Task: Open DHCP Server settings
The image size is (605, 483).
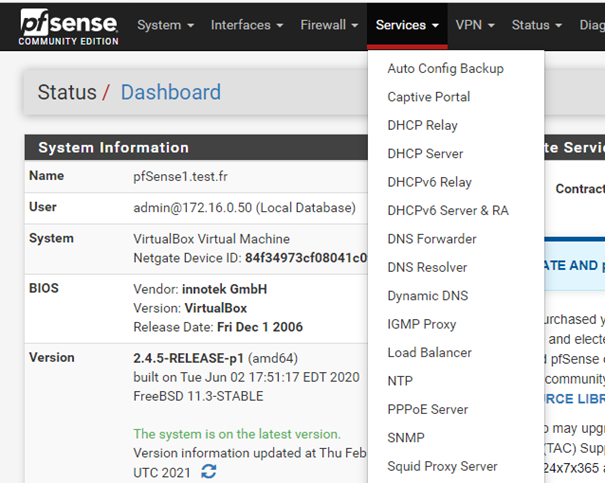Action: pos(425,154)
